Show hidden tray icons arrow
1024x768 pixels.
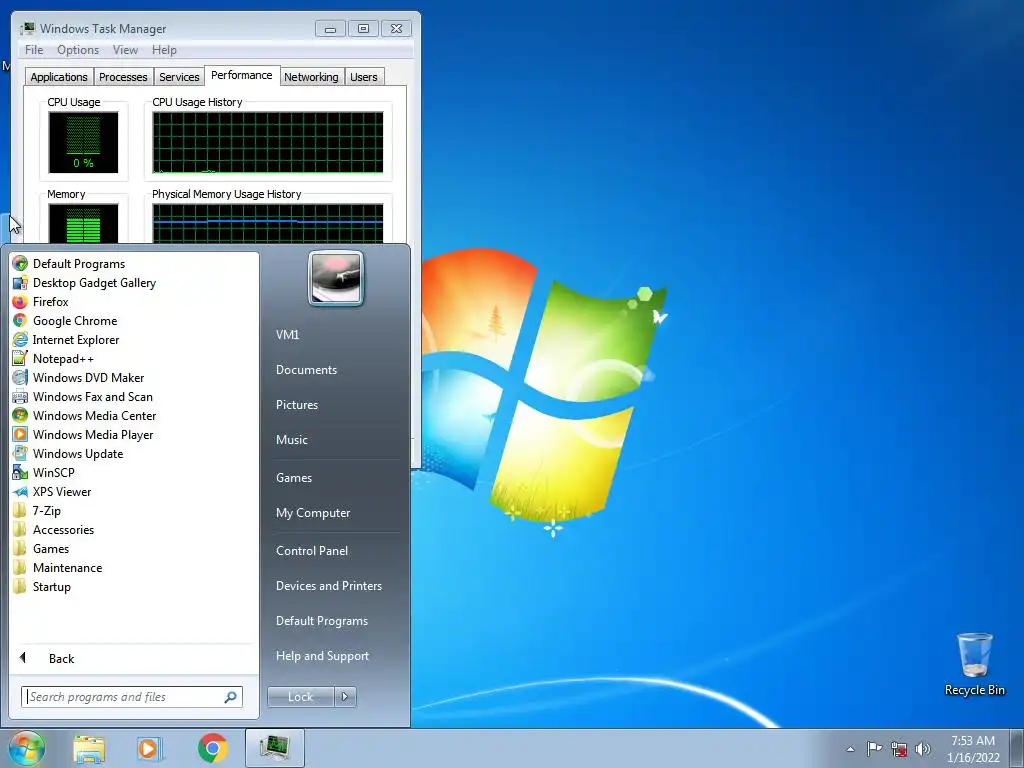coord(850,749)
